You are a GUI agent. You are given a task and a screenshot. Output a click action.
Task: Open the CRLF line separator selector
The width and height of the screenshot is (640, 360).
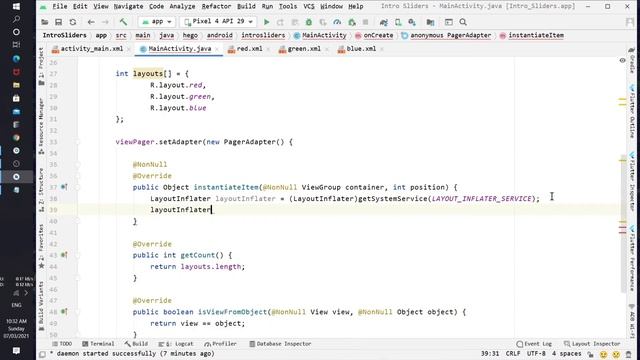point(513,354)
